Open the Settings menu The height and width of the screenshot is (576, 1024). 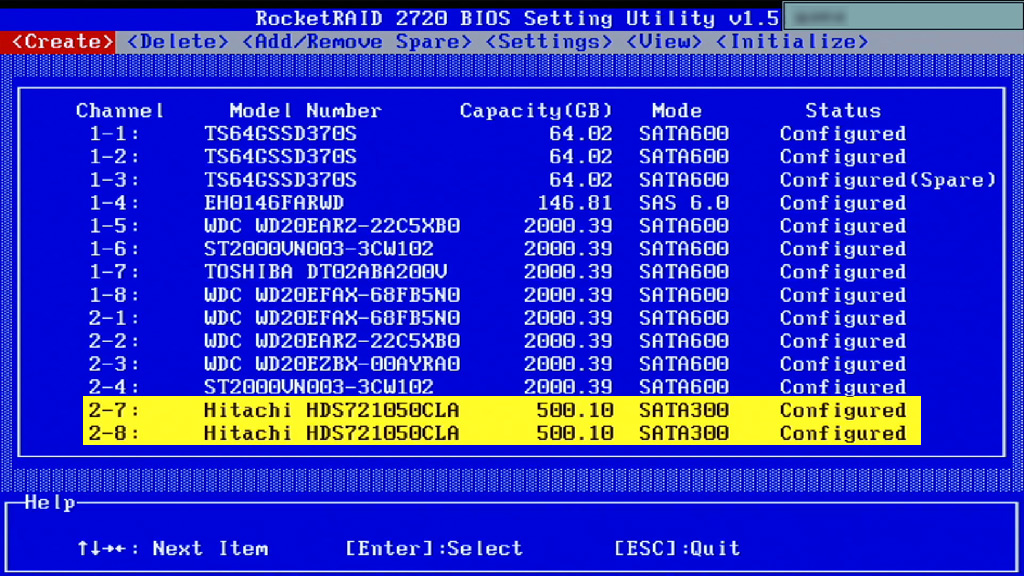pyautogui.click(x=549, y=42)
